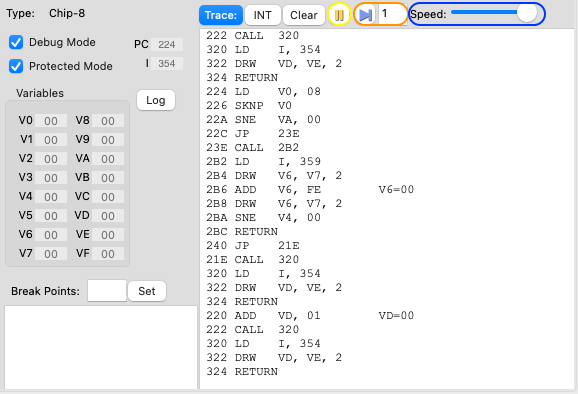578x394 pixels.
Task: Set a breakpoint with Set button
Action: click(x=147, y=291)
